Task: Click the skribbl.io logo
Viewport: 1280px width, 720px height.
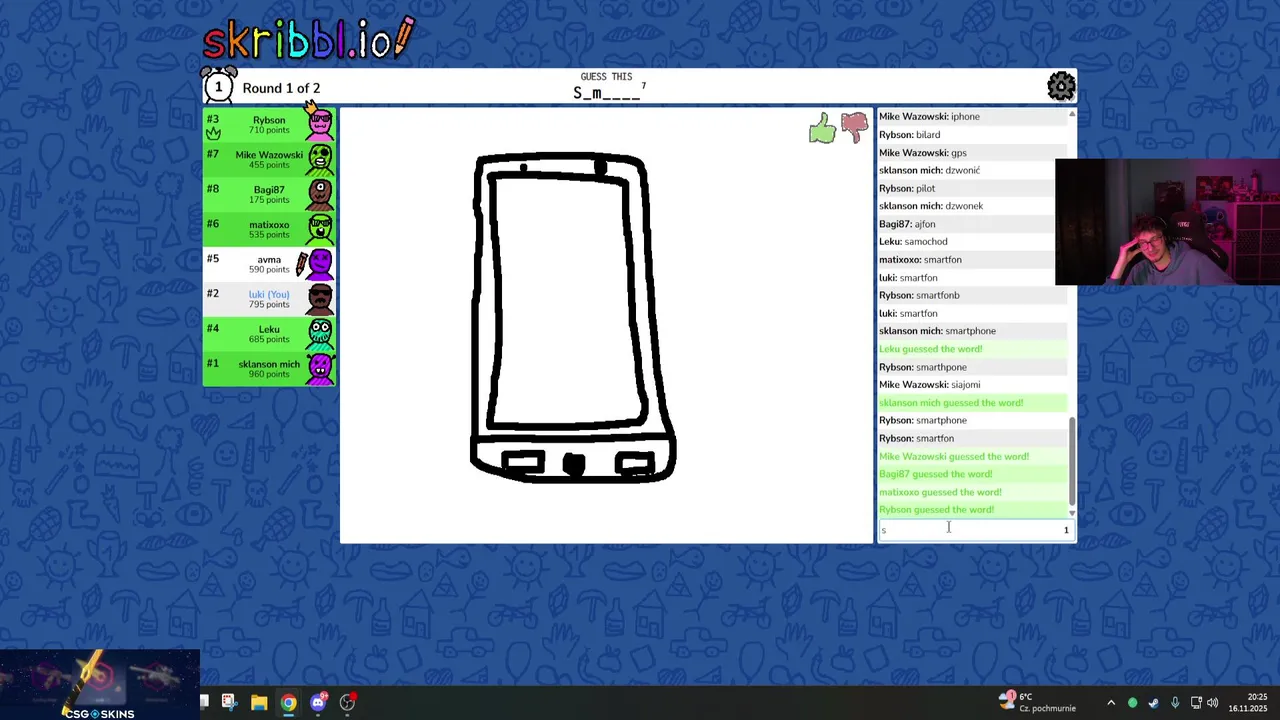Action: tap(308, 39)
